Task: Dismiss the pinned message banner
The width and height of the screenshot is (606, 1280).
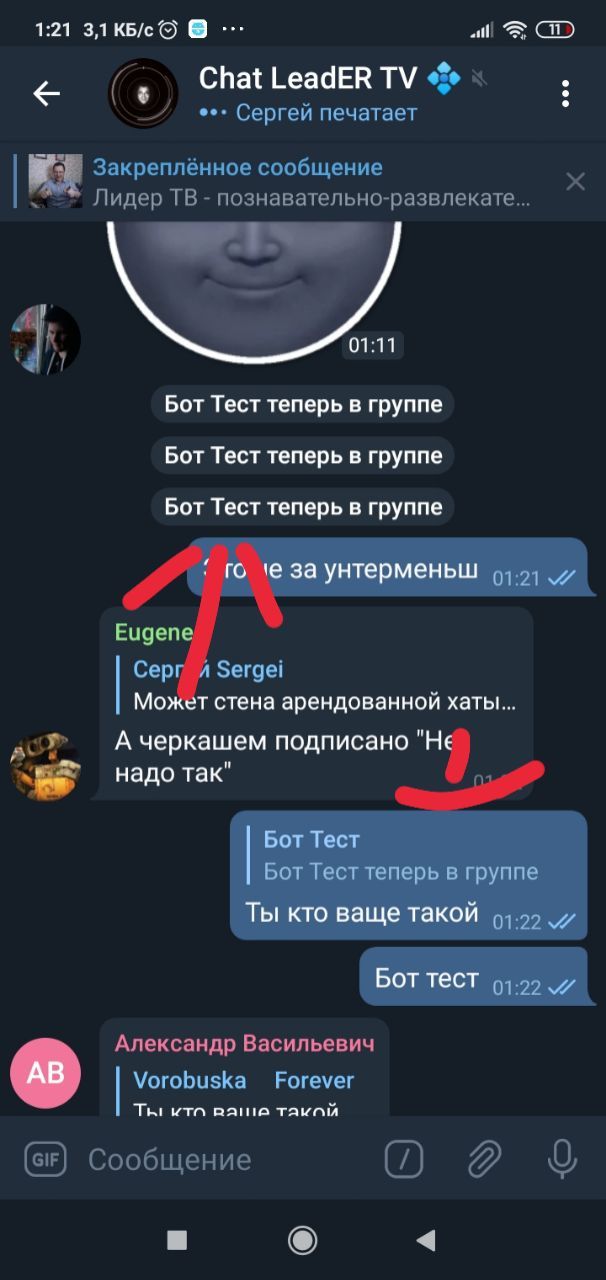Action: point(575,181)
